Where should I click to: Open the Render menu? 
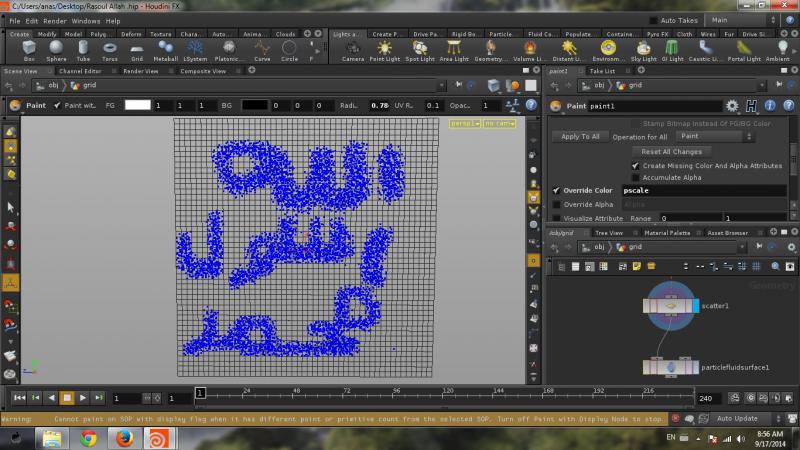tap(55, 21)
